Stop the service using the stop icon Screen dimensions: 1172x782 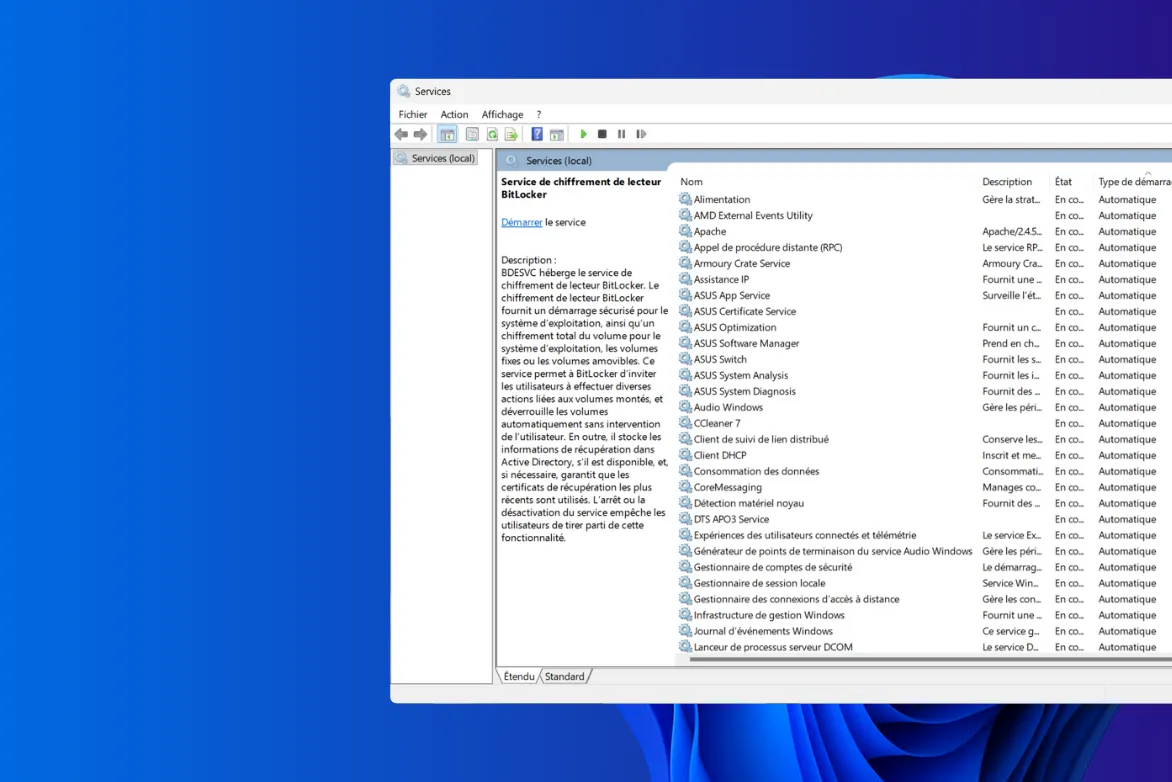click(x=602, y=133)
